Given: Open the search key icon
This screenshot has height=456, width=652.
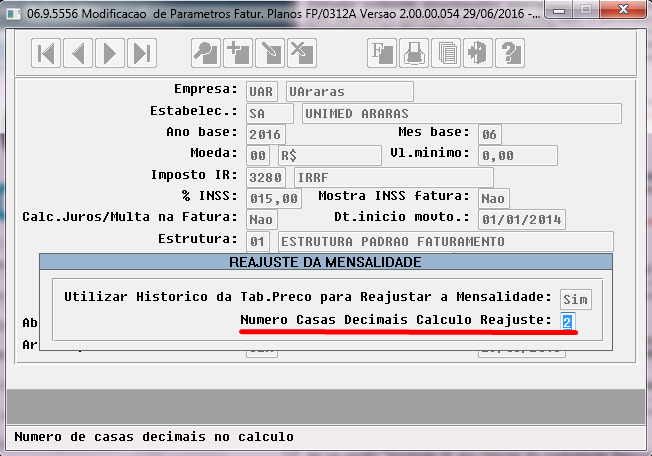Looking at the screenshot, I should [x=206, y=53].
